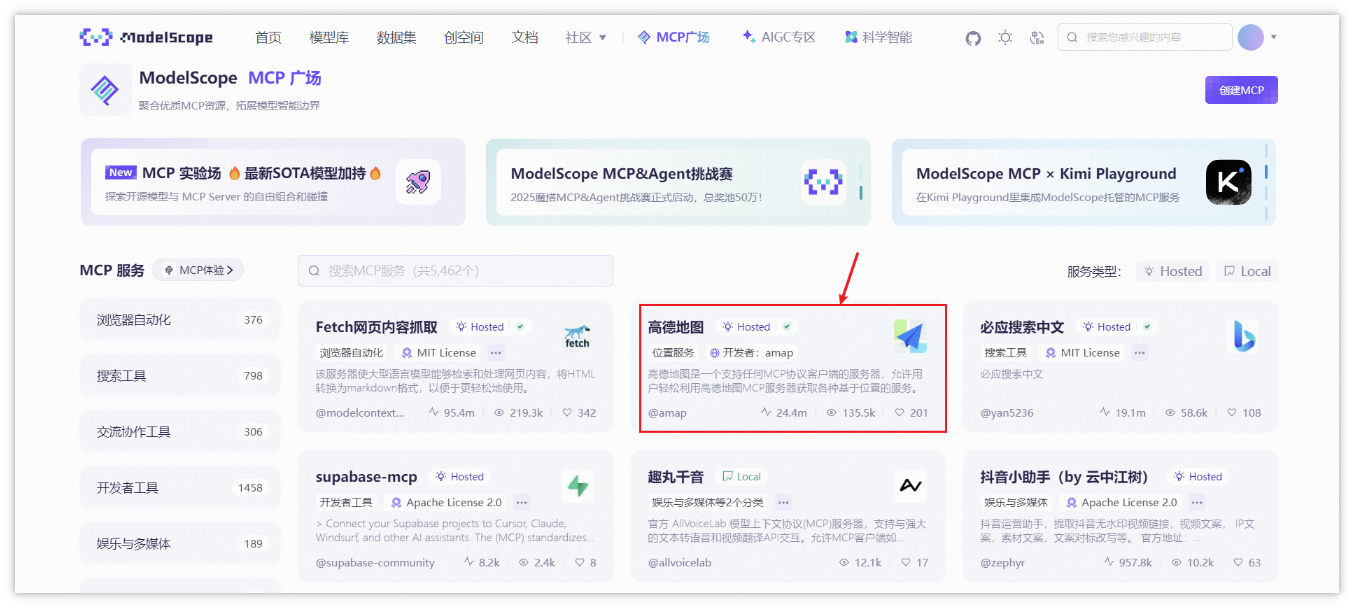This screenshot has width=1354, height=608.
Task: Click the @yan5236 author text
Action: coord(1007,412)
